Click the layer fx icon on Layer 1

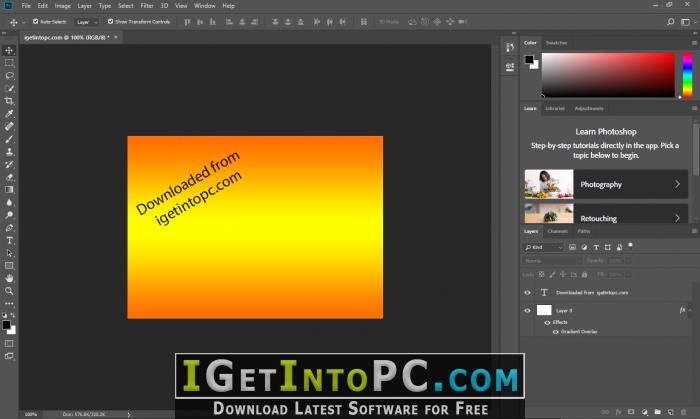pos(682,310)
